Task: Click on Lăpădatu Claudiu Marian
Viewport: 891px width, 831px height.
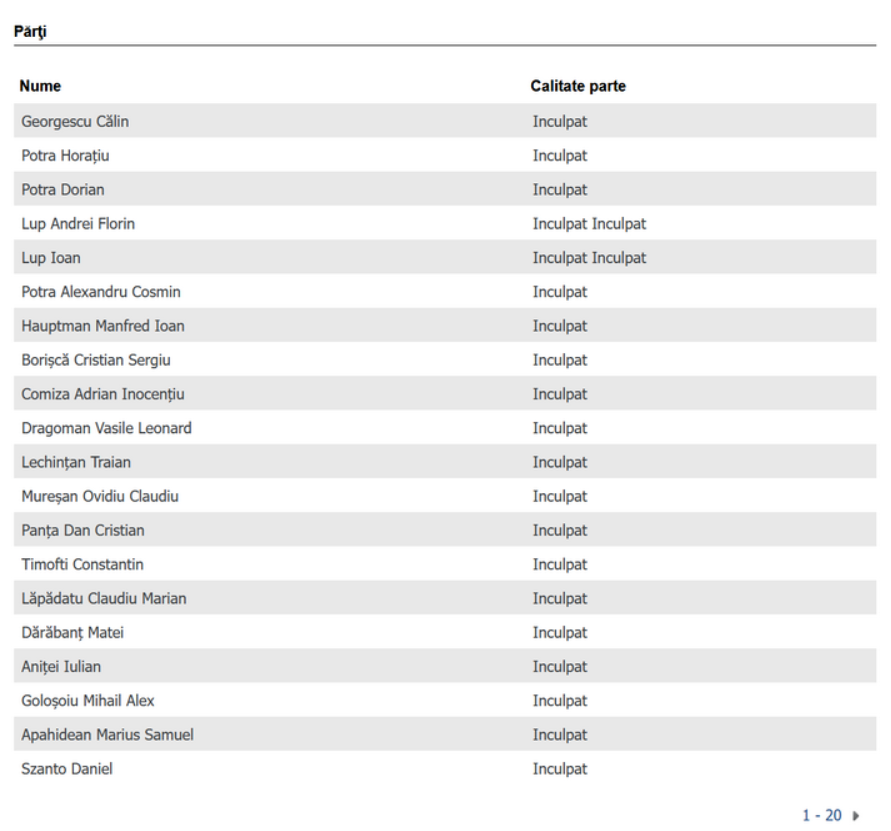Action: 104,598
